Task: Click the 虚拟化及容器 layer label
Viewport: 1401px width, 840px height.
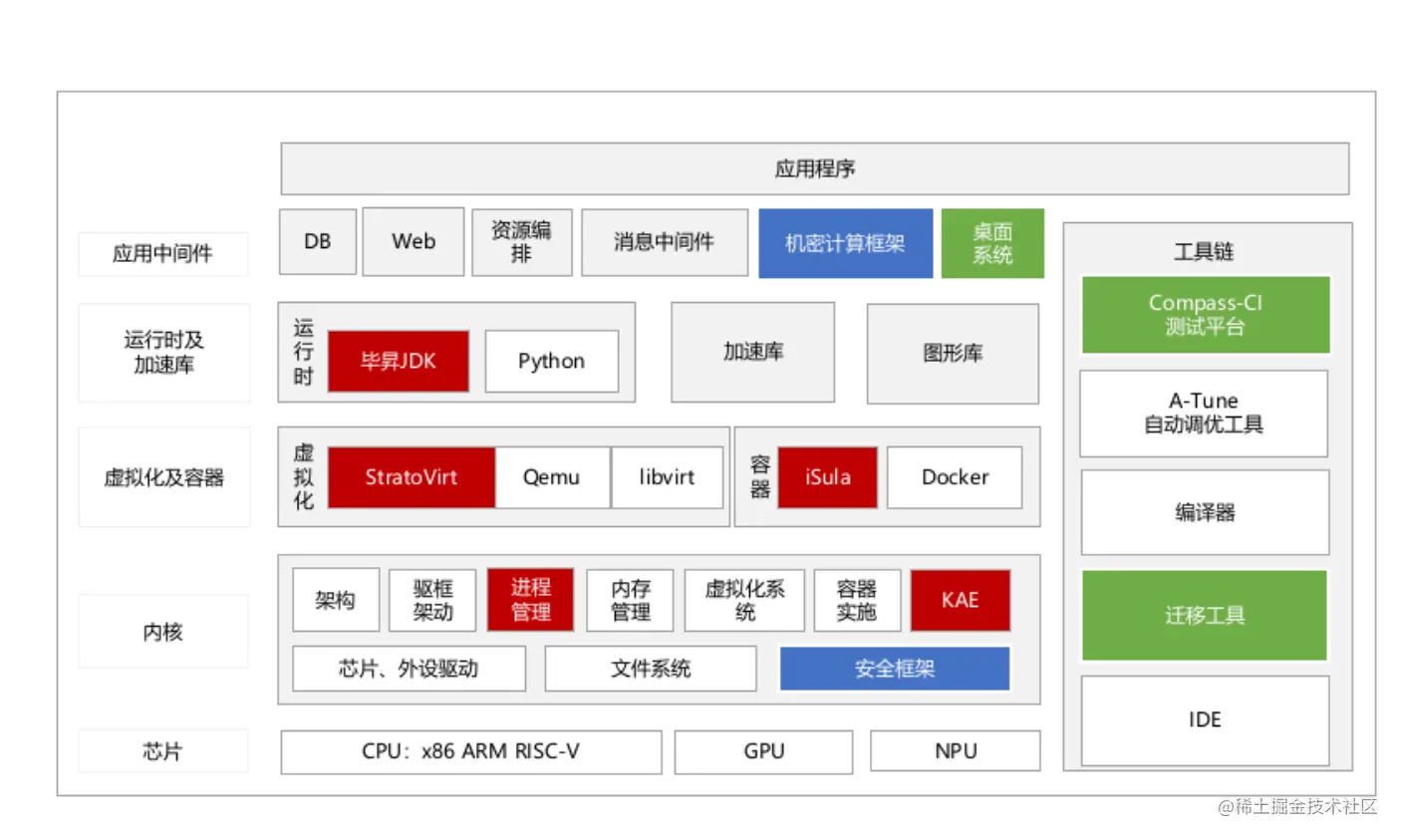Action: [163, 477]
